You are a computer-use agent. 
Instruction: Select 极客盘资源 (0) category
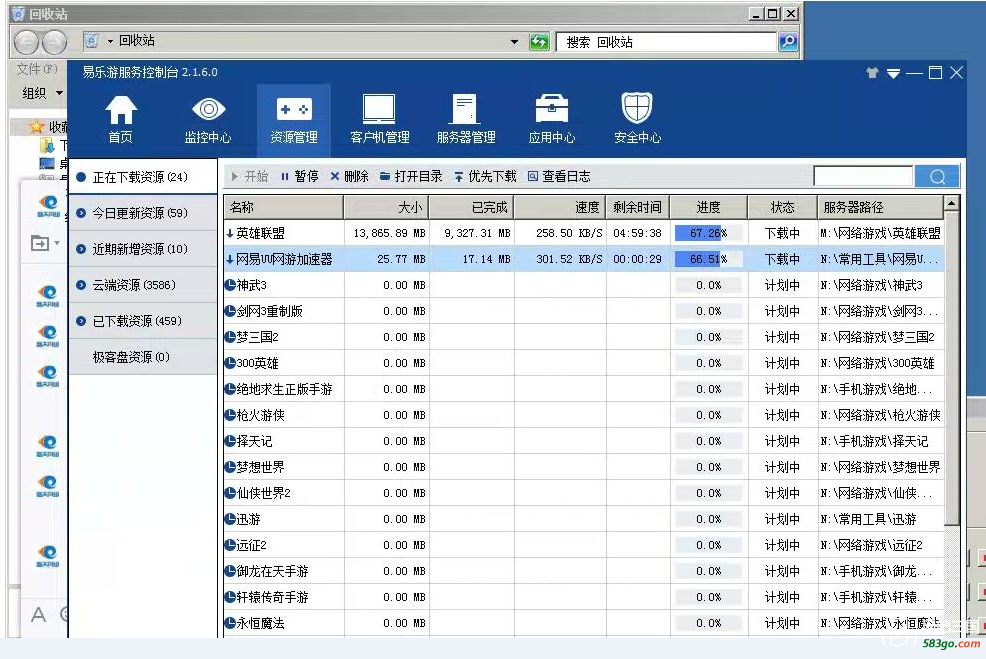[x=143, y=357]
